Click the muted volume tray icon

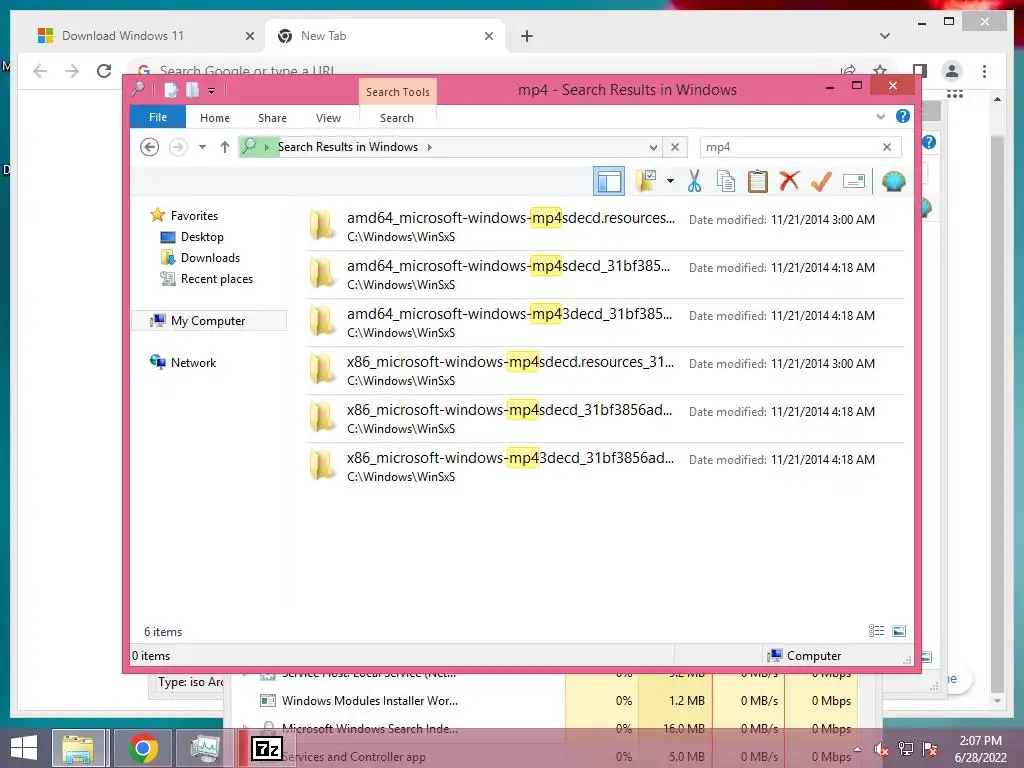881,749
